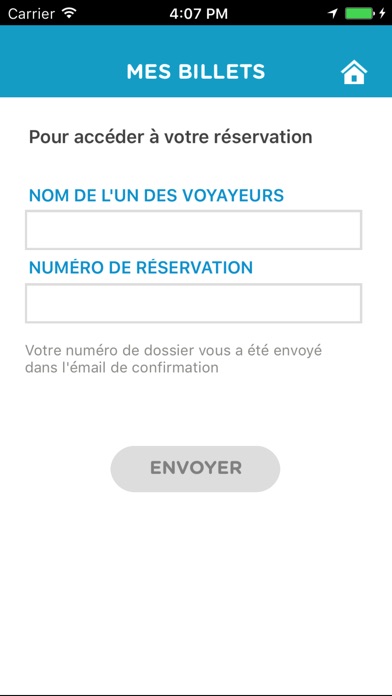This screenshot has height=696, width=392.
Task: Tap the home icon in the header
Action: tap(354, 72)
